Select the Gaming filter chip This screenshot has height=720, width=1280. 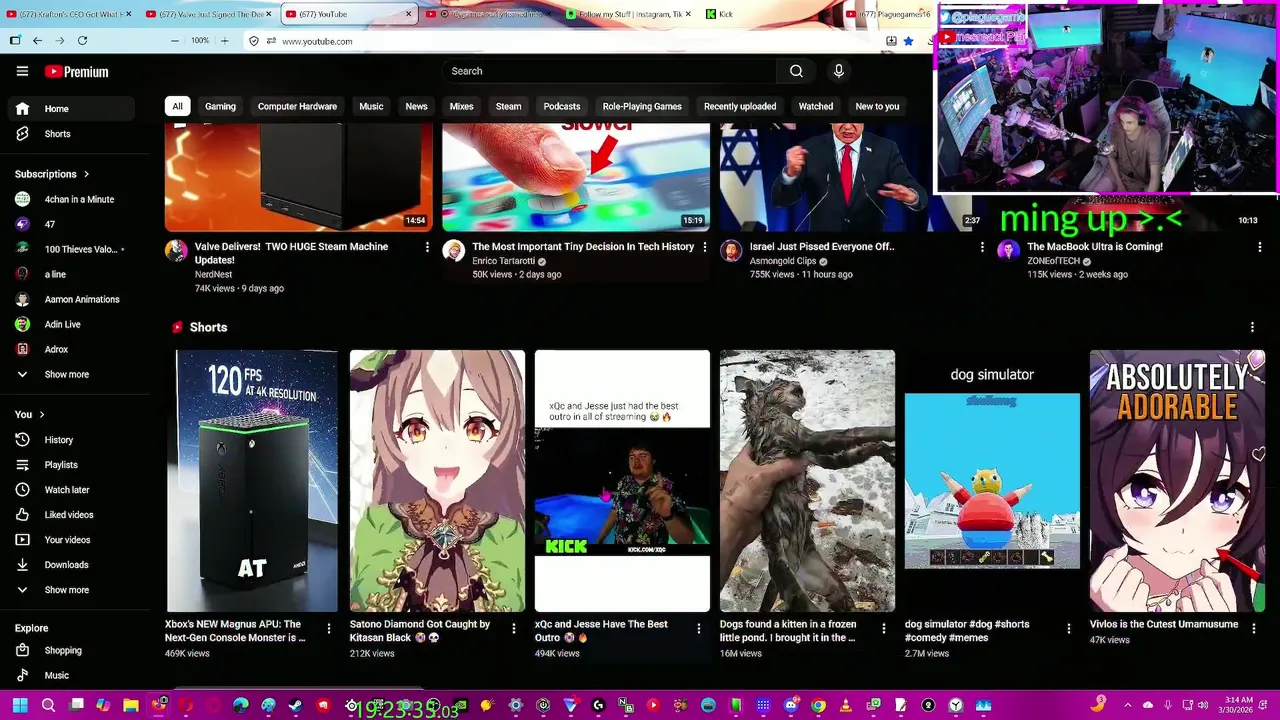(220, 106)
